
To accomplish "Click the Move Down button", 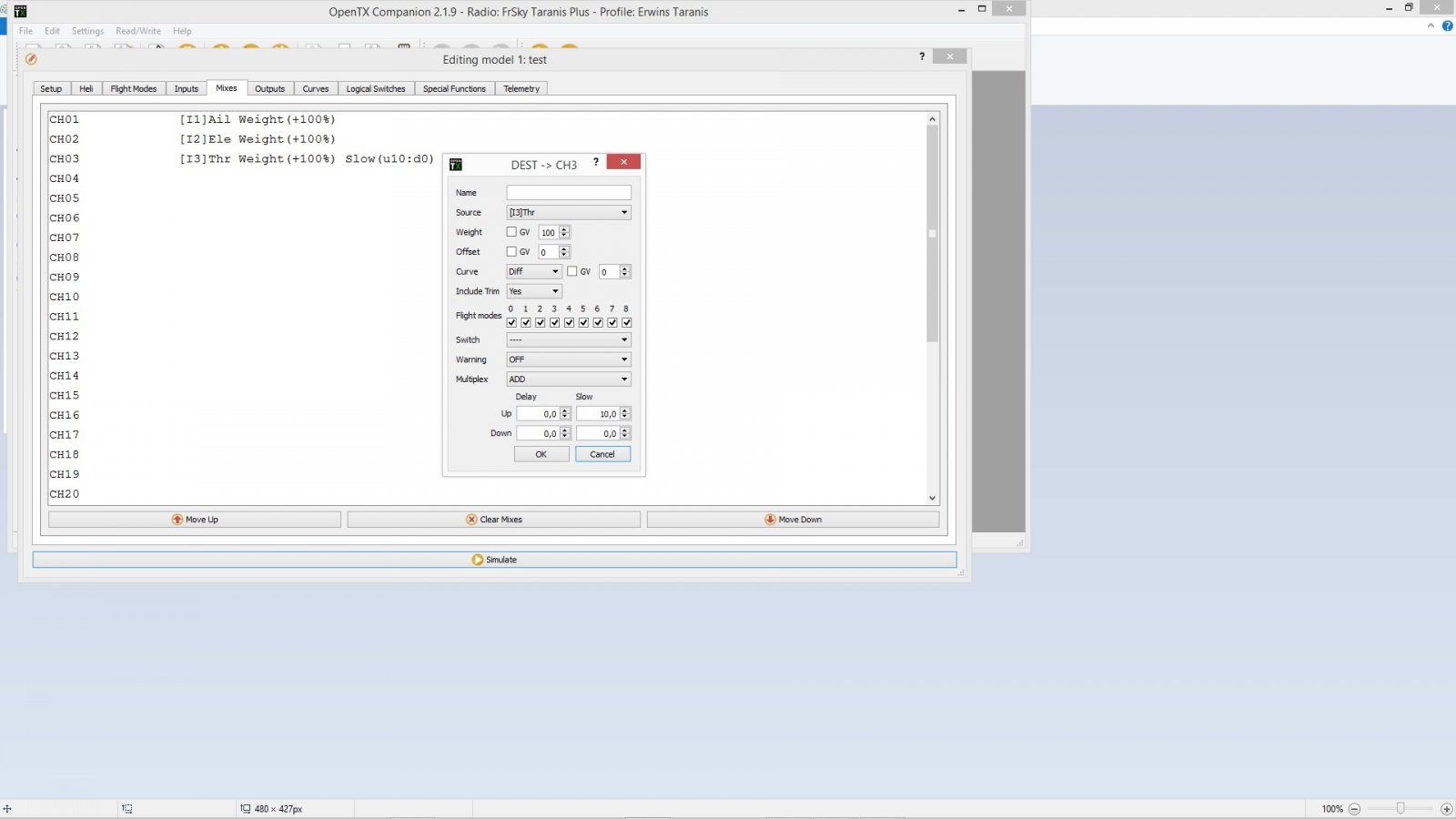I will click(x=793, y=520).
